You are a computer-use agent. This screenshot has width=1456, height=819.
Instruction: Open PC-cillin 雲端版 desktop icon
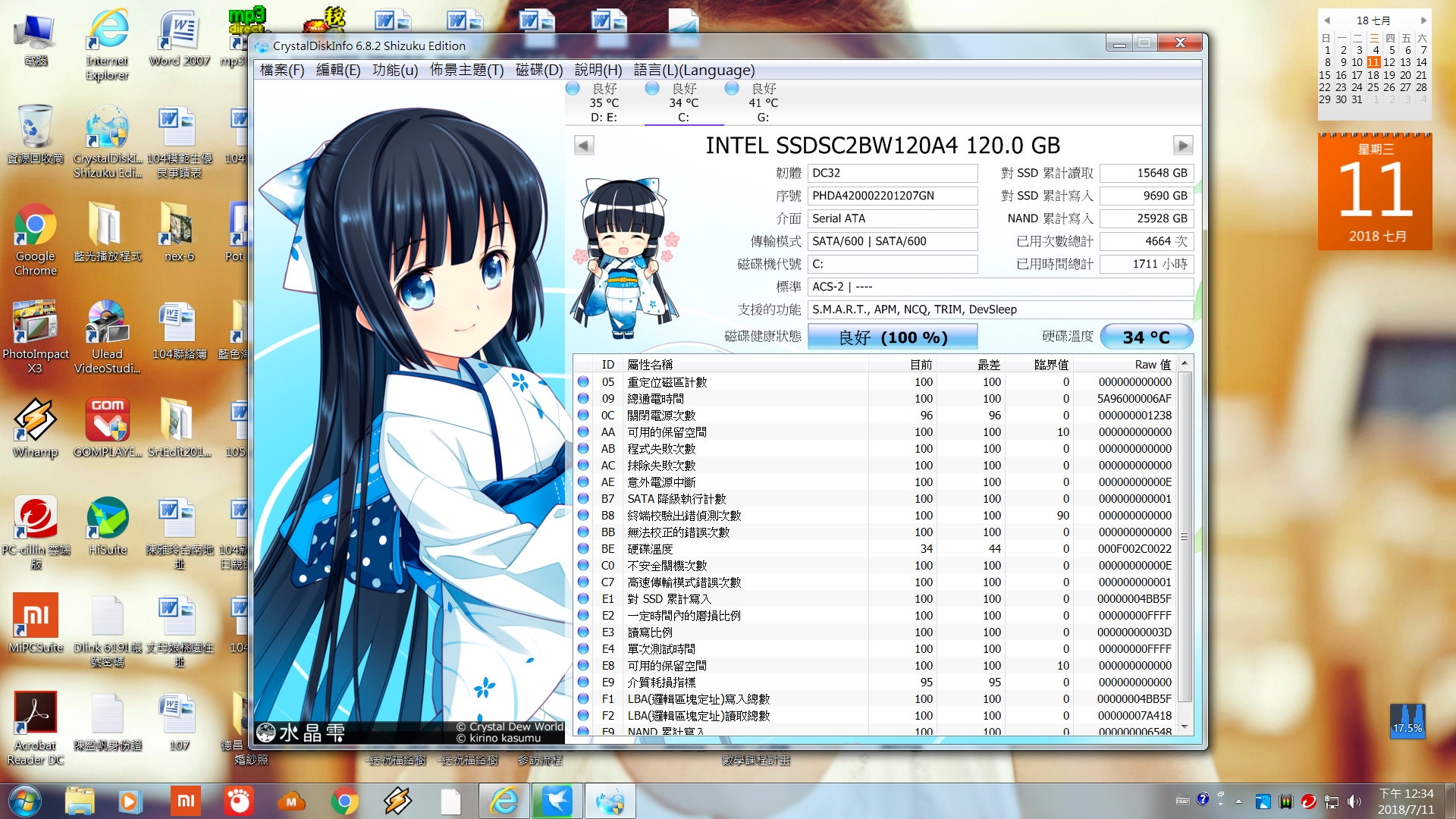click(35, 533)
